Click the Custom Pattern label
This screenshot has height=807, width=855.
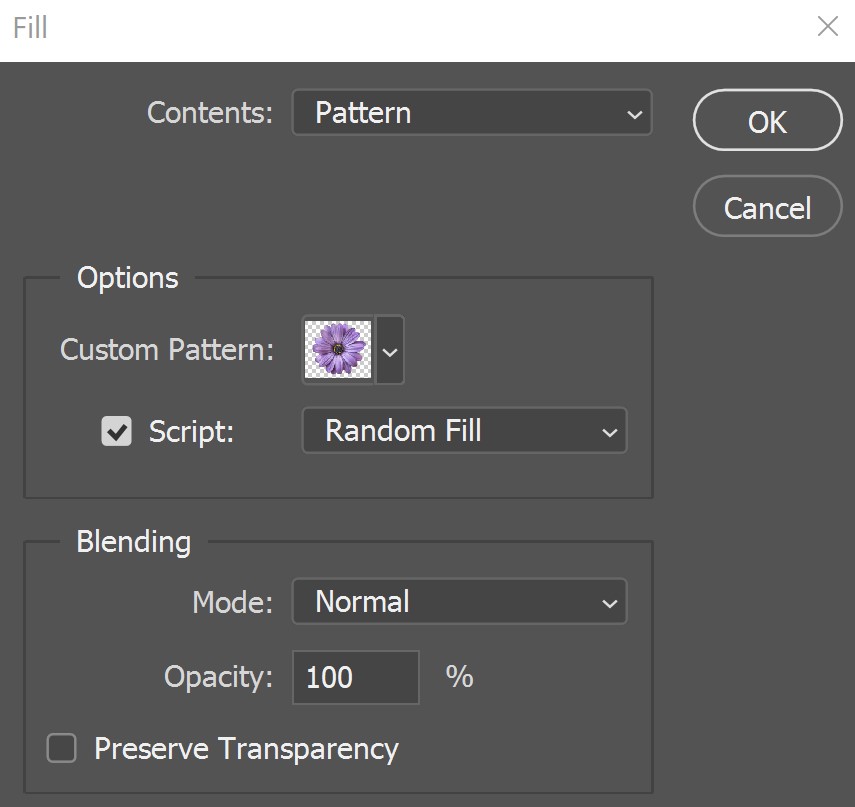click(x=167, y=350)
